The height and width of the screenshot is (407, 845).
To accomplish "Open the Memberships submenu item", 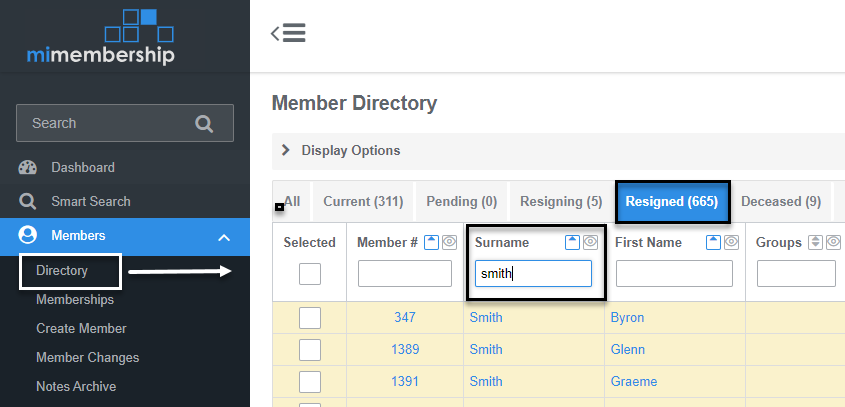I will [x=75, y=300].
